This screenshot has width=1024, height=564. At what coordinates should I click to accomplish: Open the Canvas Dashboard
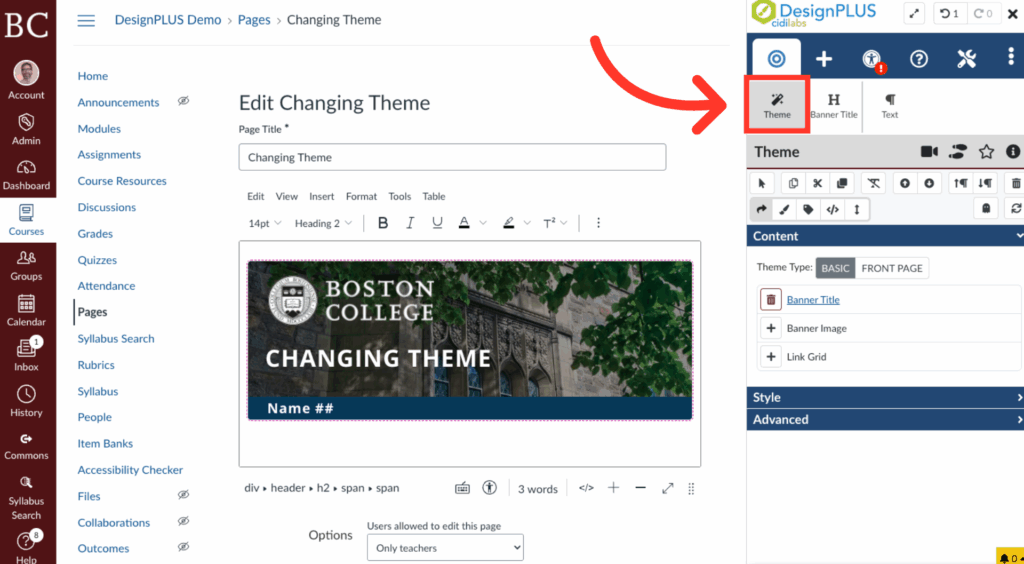tap(26, 174)
